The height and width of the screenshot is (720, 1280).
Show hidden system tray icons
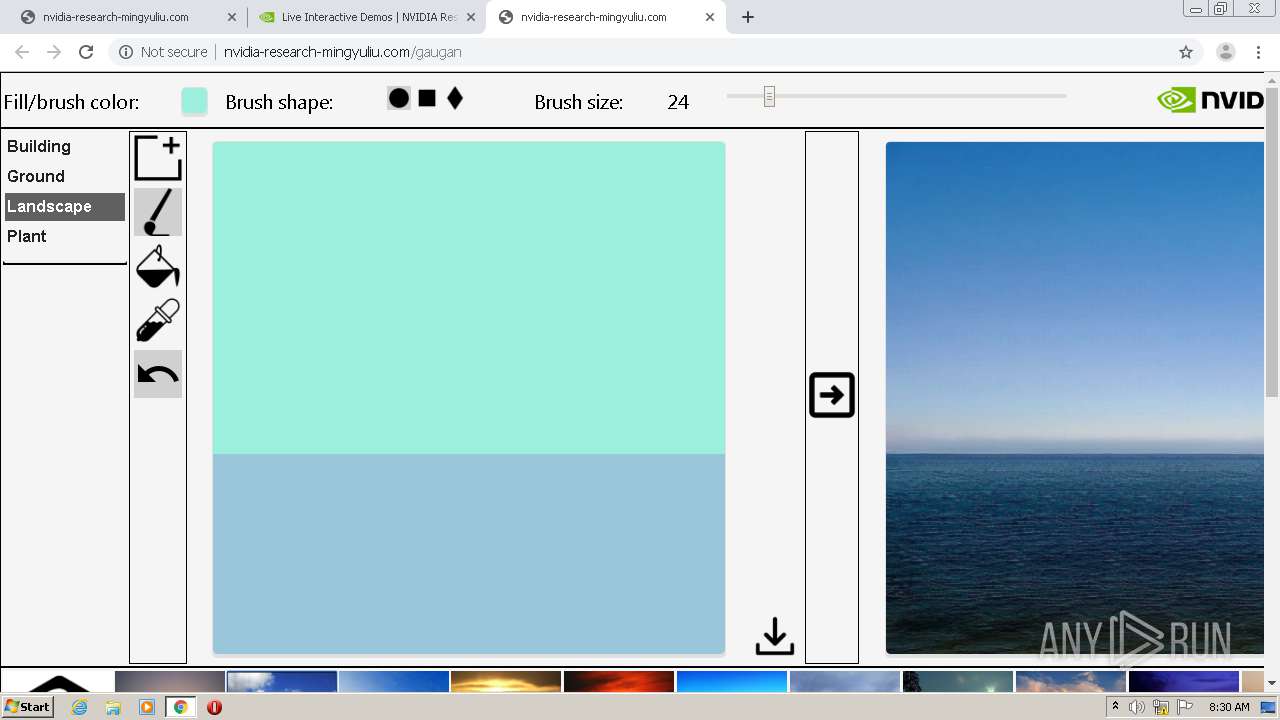tap(1115, 707)
